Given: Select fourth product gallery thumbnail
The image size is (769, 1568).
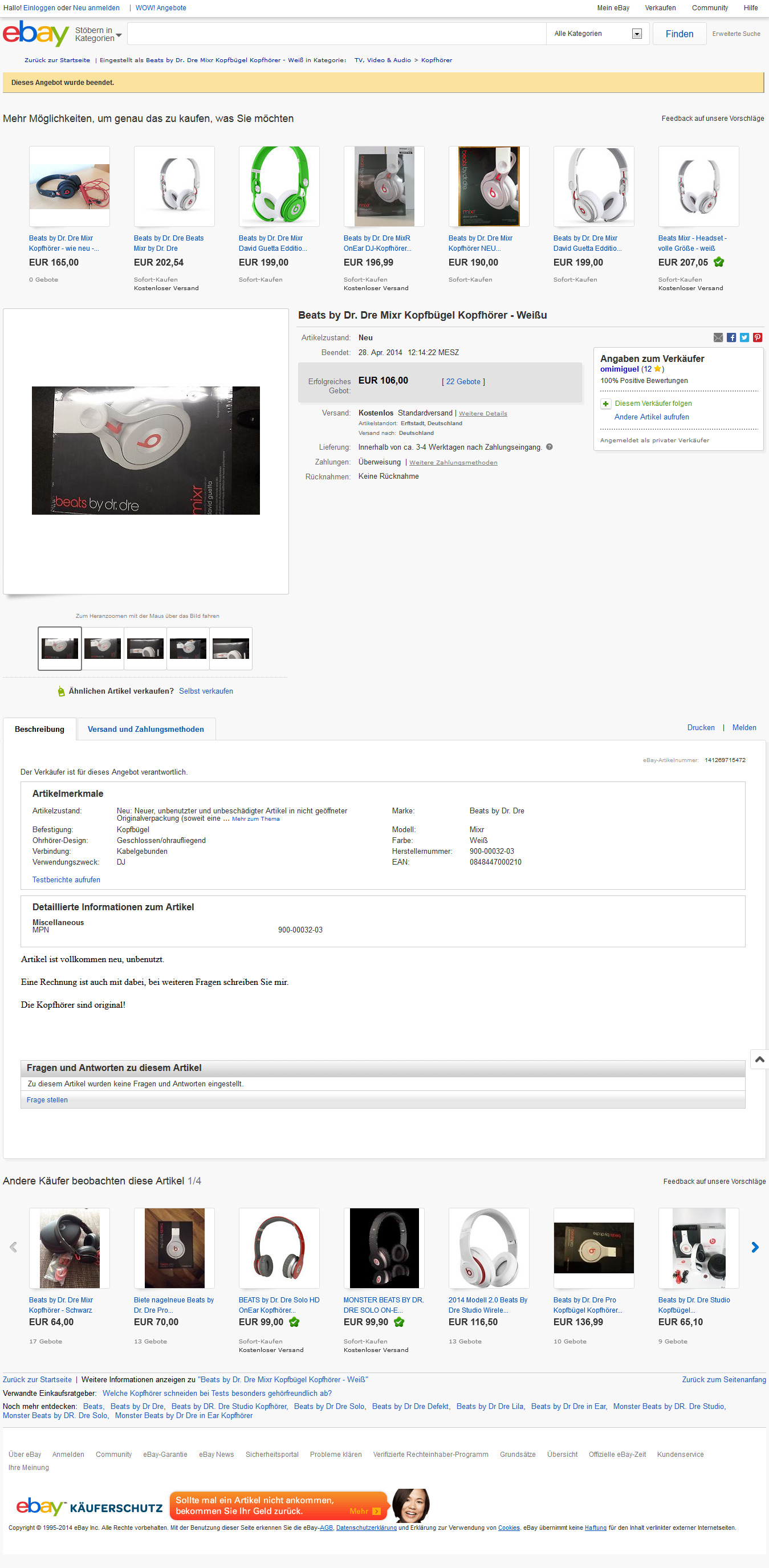Looking at the screenshot, I should pyautogui.click(x=188, y=649).
